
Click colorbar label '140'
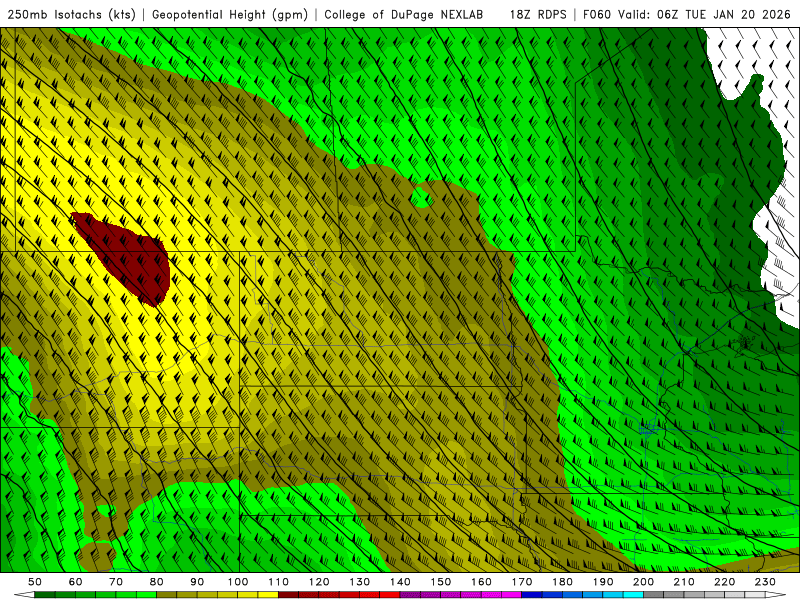click(x=400, y=582)
